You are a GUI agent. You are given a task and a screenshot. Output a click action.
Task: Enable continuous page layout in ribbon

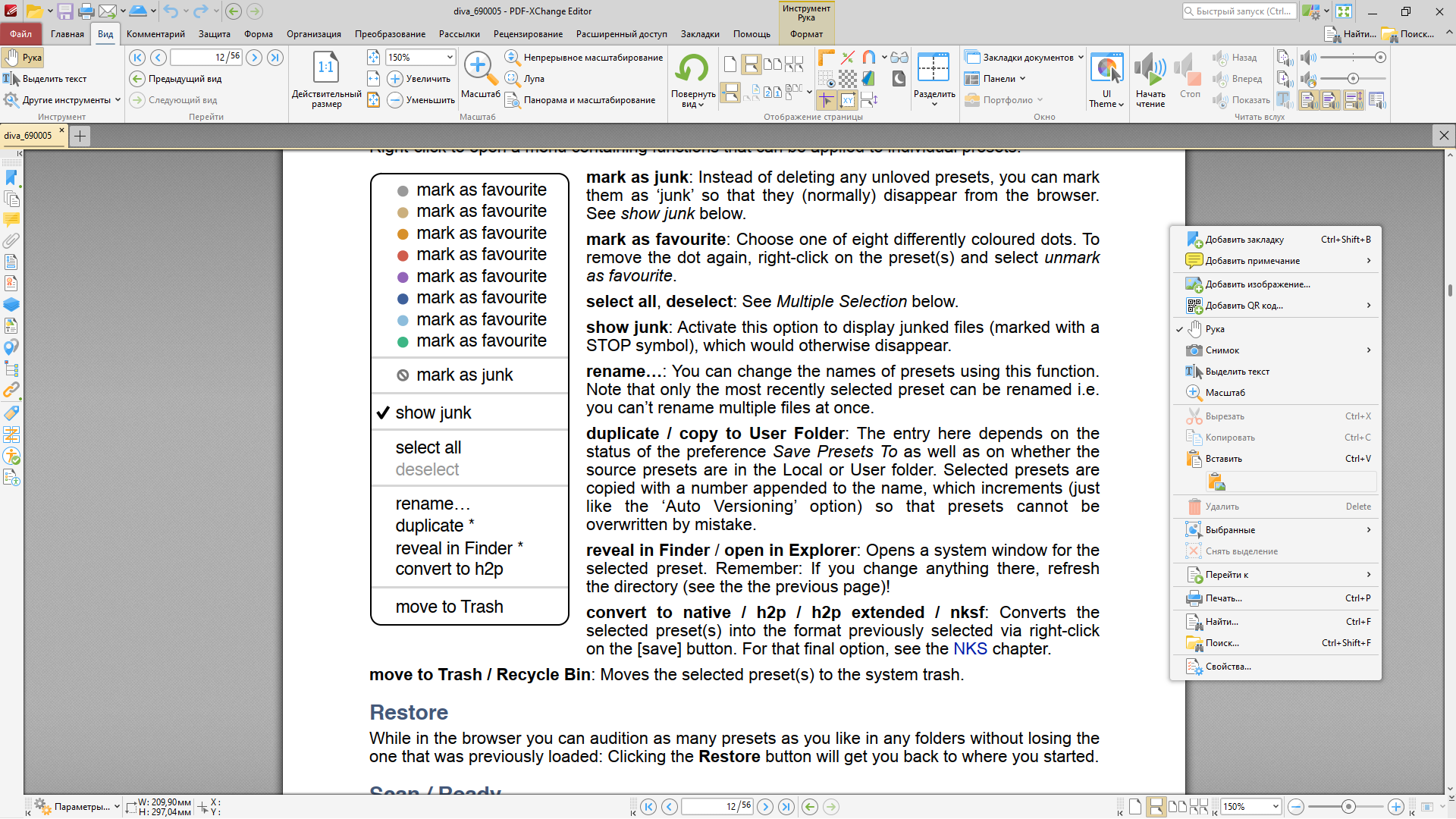(751, 64)
